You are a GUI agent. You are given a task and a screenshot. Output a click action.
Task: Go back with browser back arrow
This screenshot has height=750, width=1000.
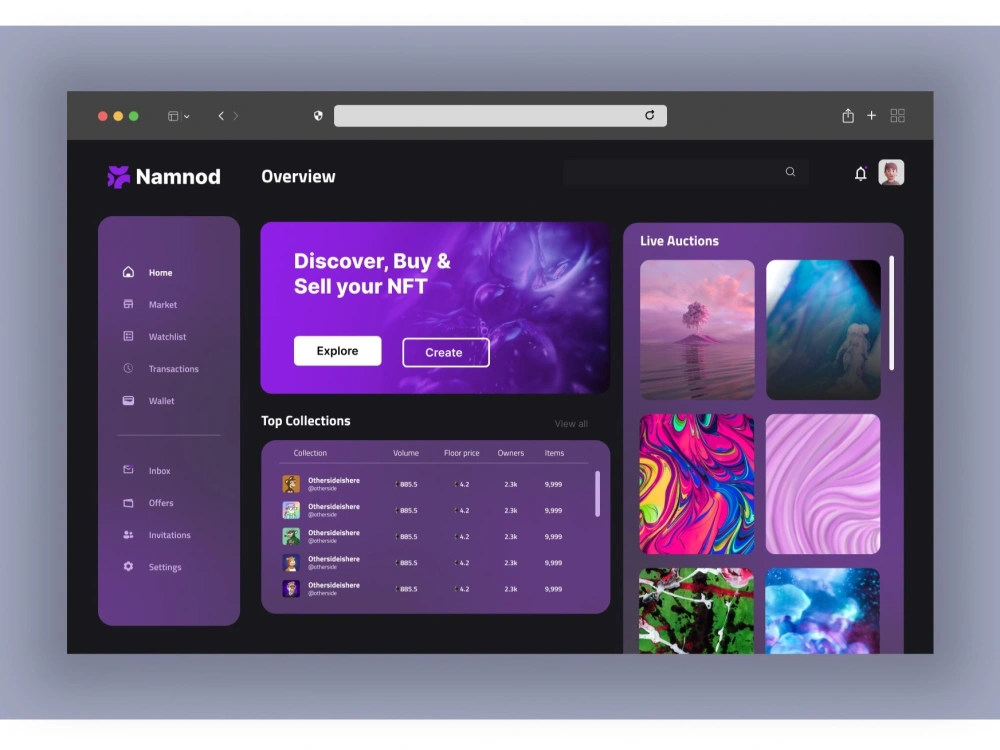(x=221, y=115)
